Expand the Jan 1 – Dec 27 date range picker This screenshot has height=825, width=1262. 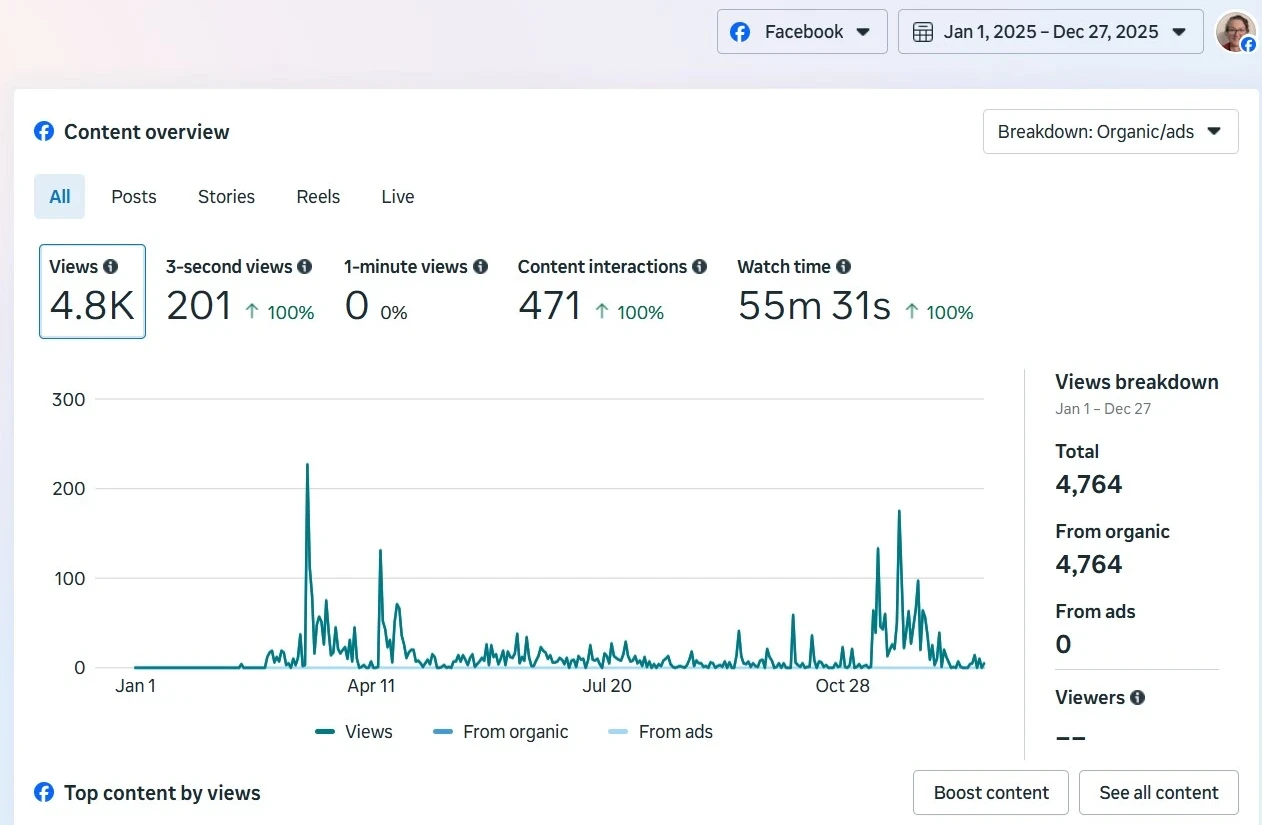click(x=1050, y=31)
